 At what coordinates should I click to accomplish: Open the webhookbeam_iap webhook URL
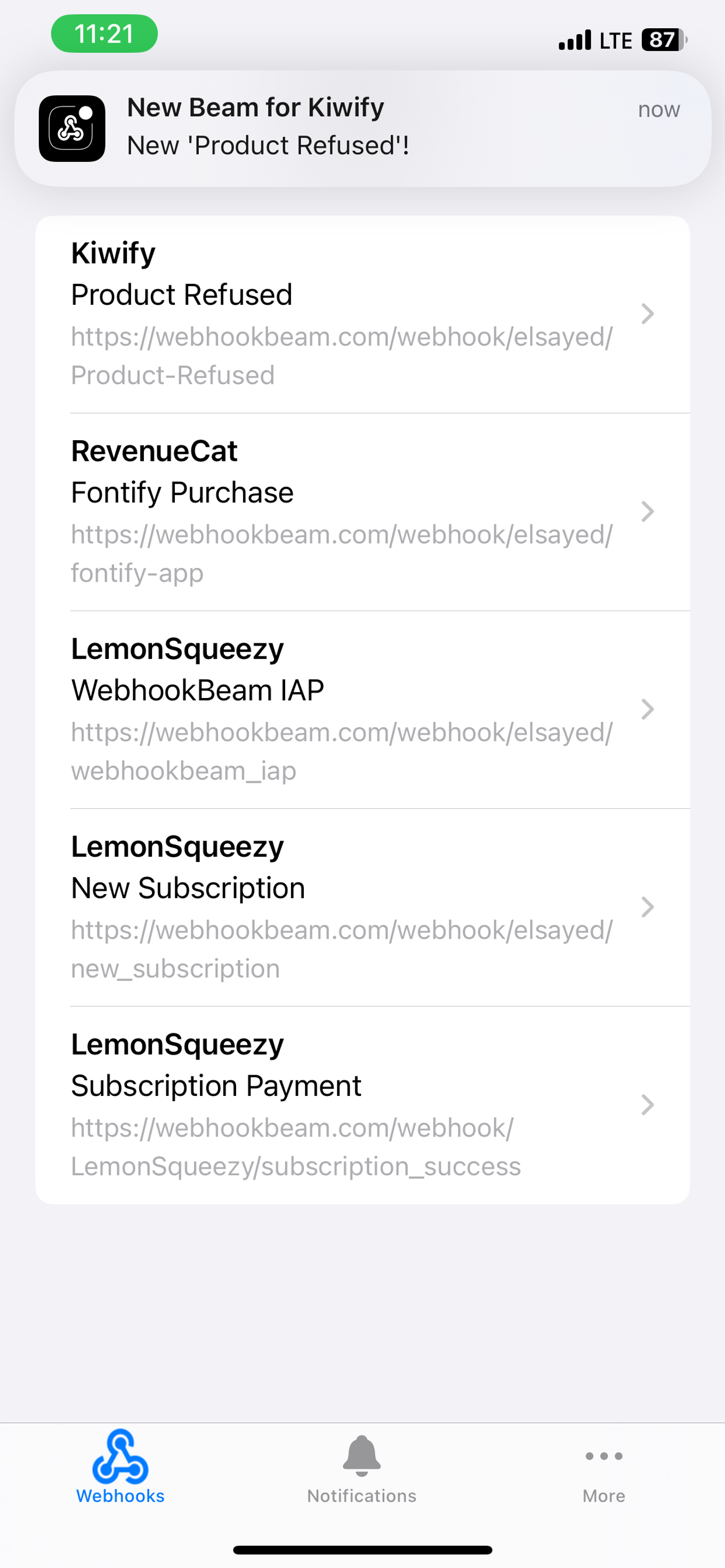point(341,751)
